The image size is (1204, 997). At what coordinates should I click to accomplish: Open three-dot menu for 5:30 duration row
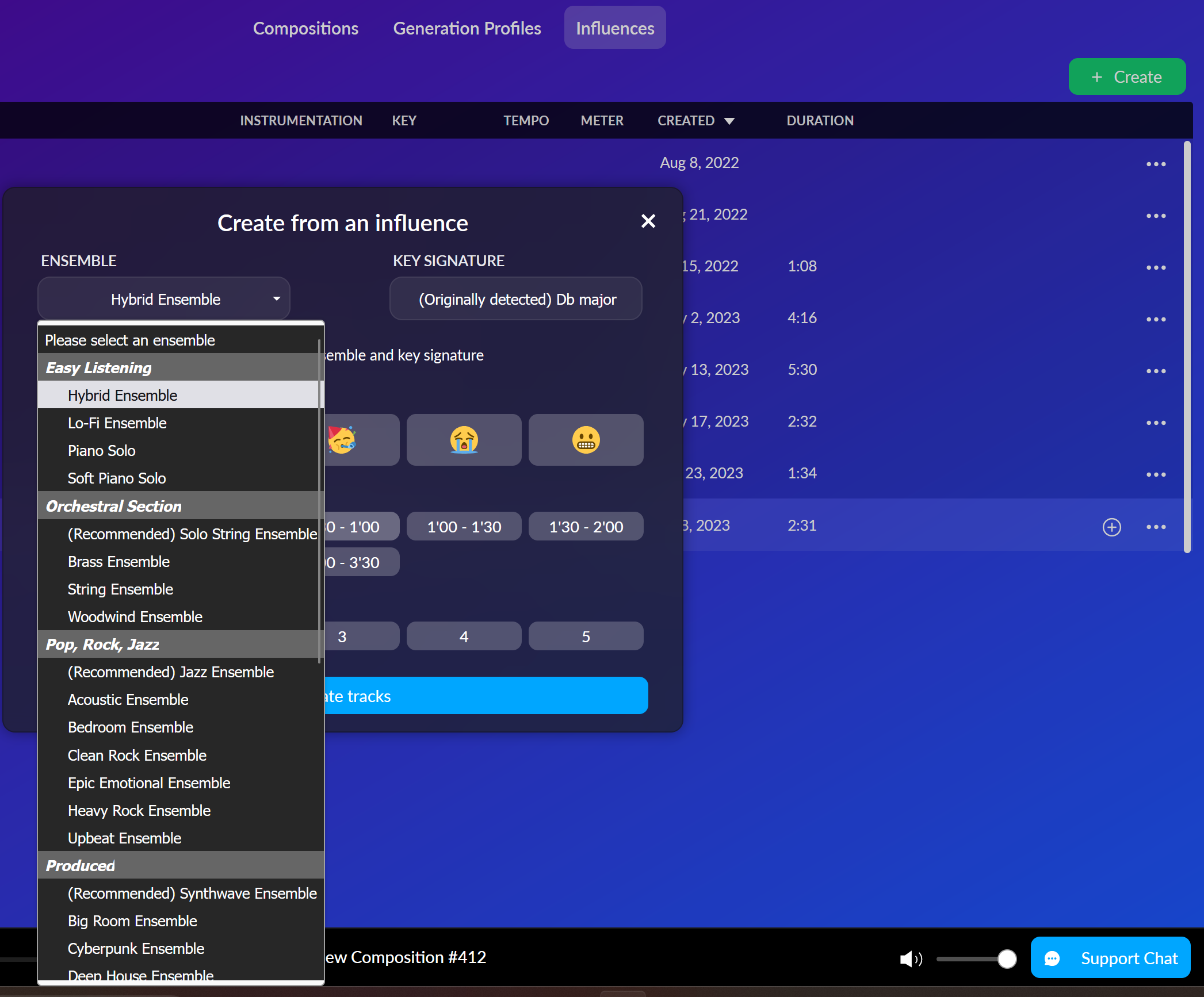(1156, 371)
